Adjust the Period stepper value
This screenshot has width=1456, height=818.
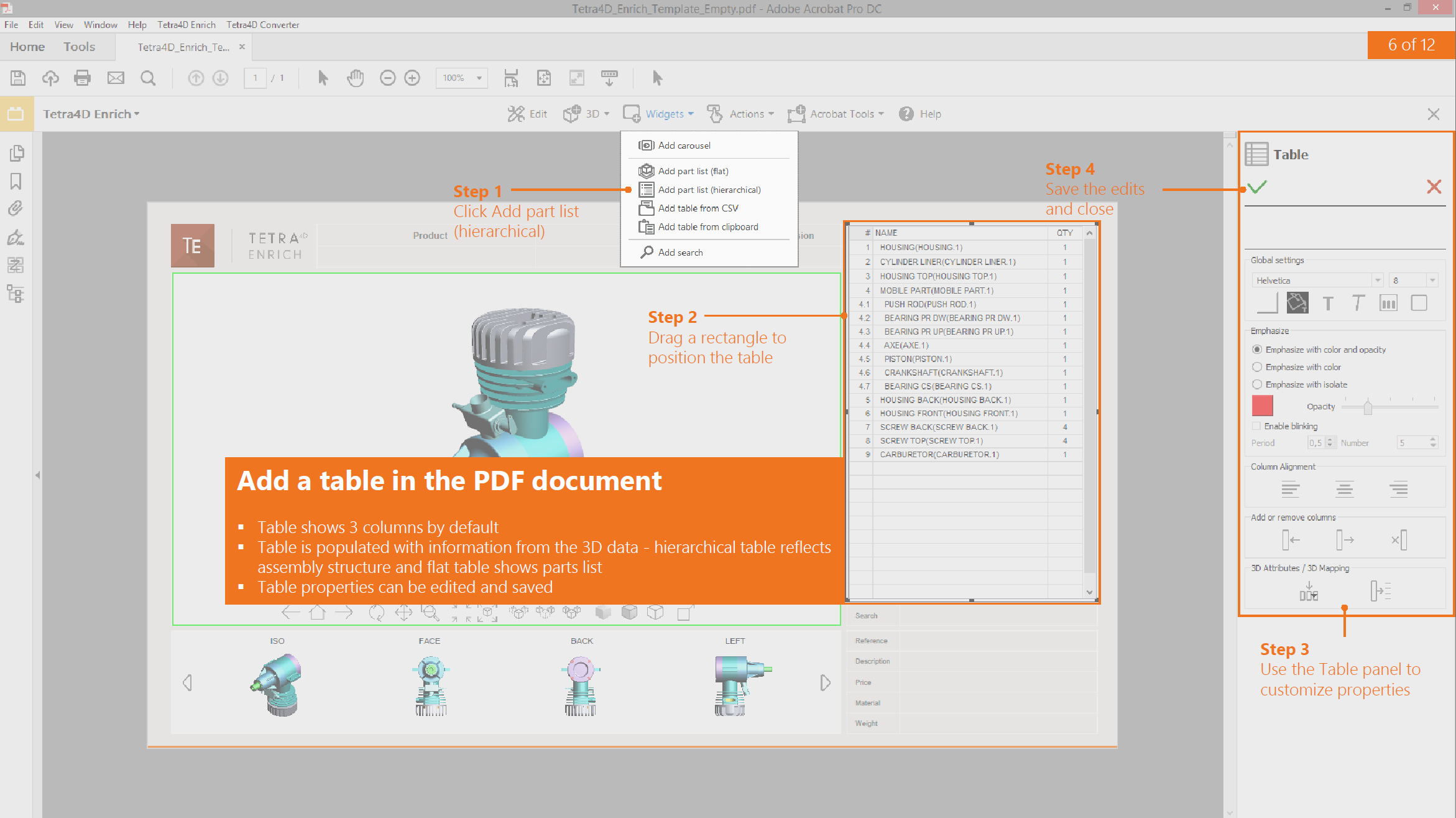coord(1330,443)
